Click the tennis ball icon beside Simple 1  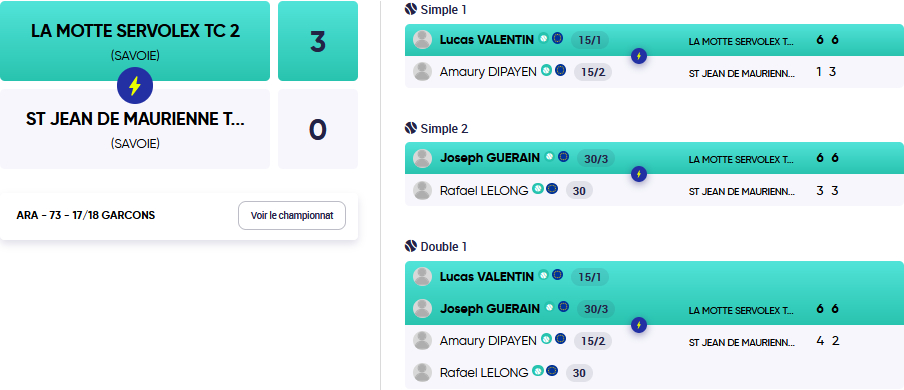410,9
